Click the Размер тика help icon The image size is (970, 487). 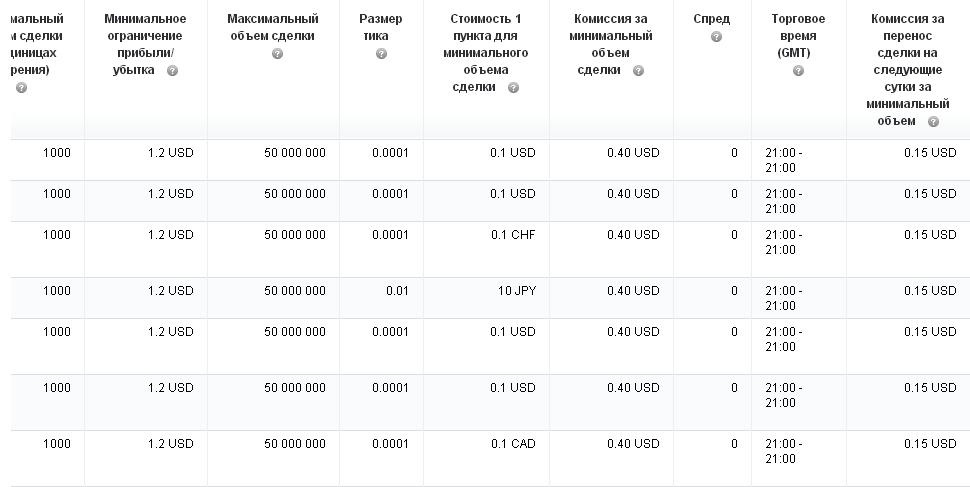pos(381,54)
